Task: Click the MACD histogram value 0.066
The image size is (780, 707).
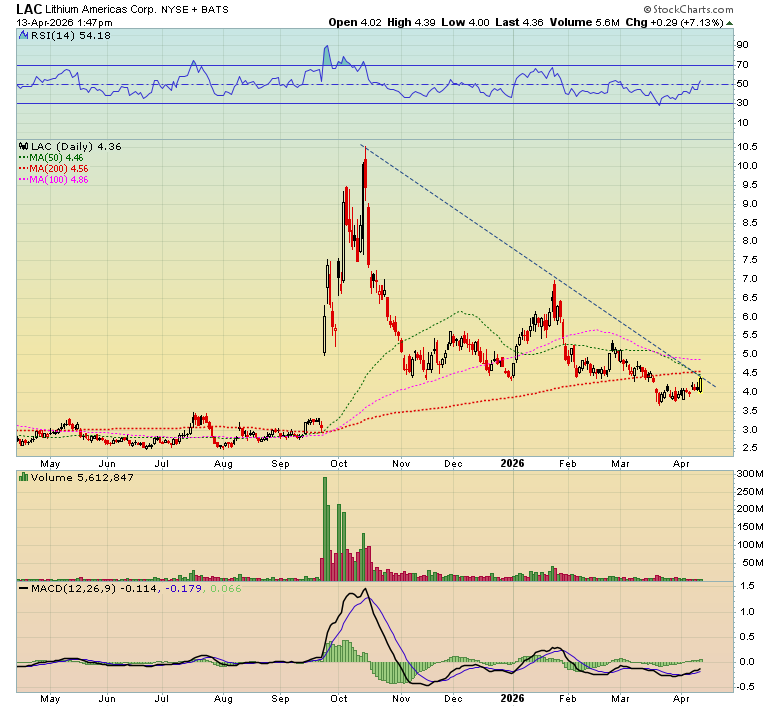Action: pos(226,589)
